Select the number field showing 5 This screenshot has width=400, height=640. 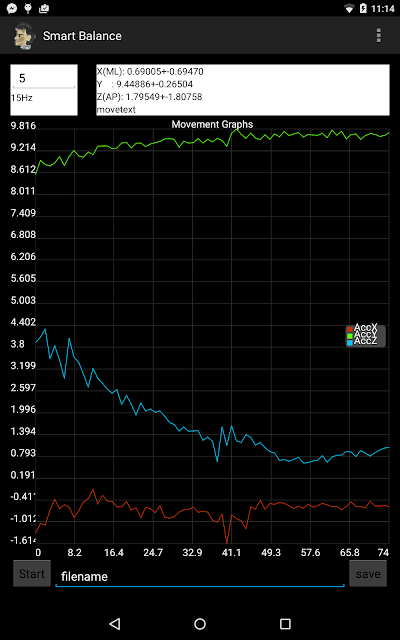(44, 79)
